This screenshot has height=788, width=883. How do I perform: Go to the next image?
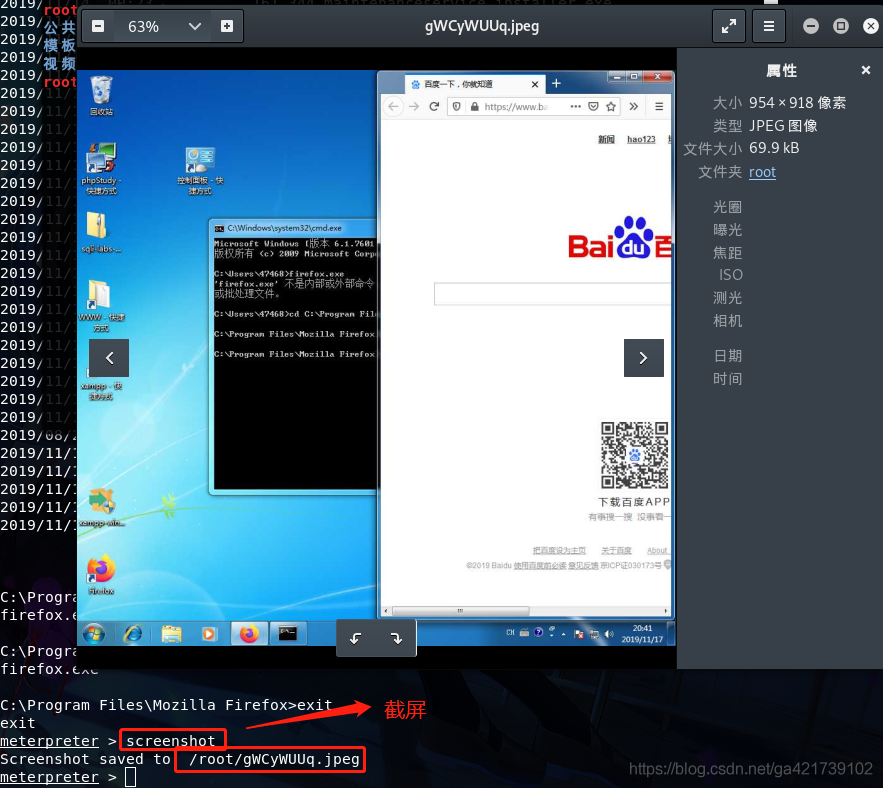[644, 358]
